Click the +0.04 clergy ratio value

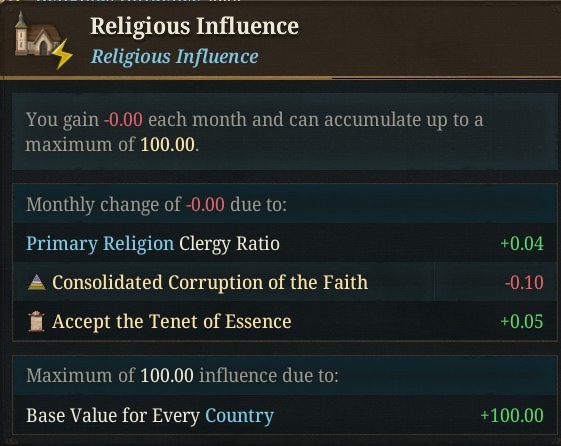click(522, 244)
